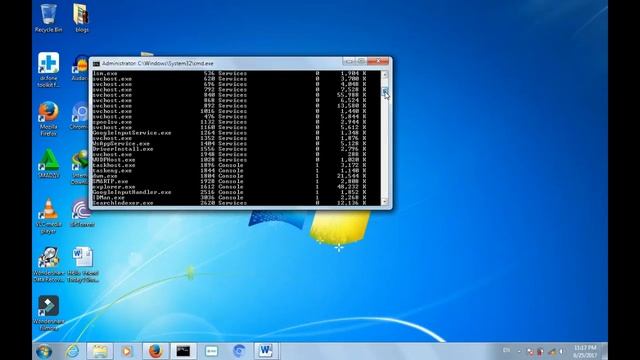The width and height of the screenshot is (640, 360).
Task: Launch Mozilla Firefox desktop shortcut
Action: point(48,118)
